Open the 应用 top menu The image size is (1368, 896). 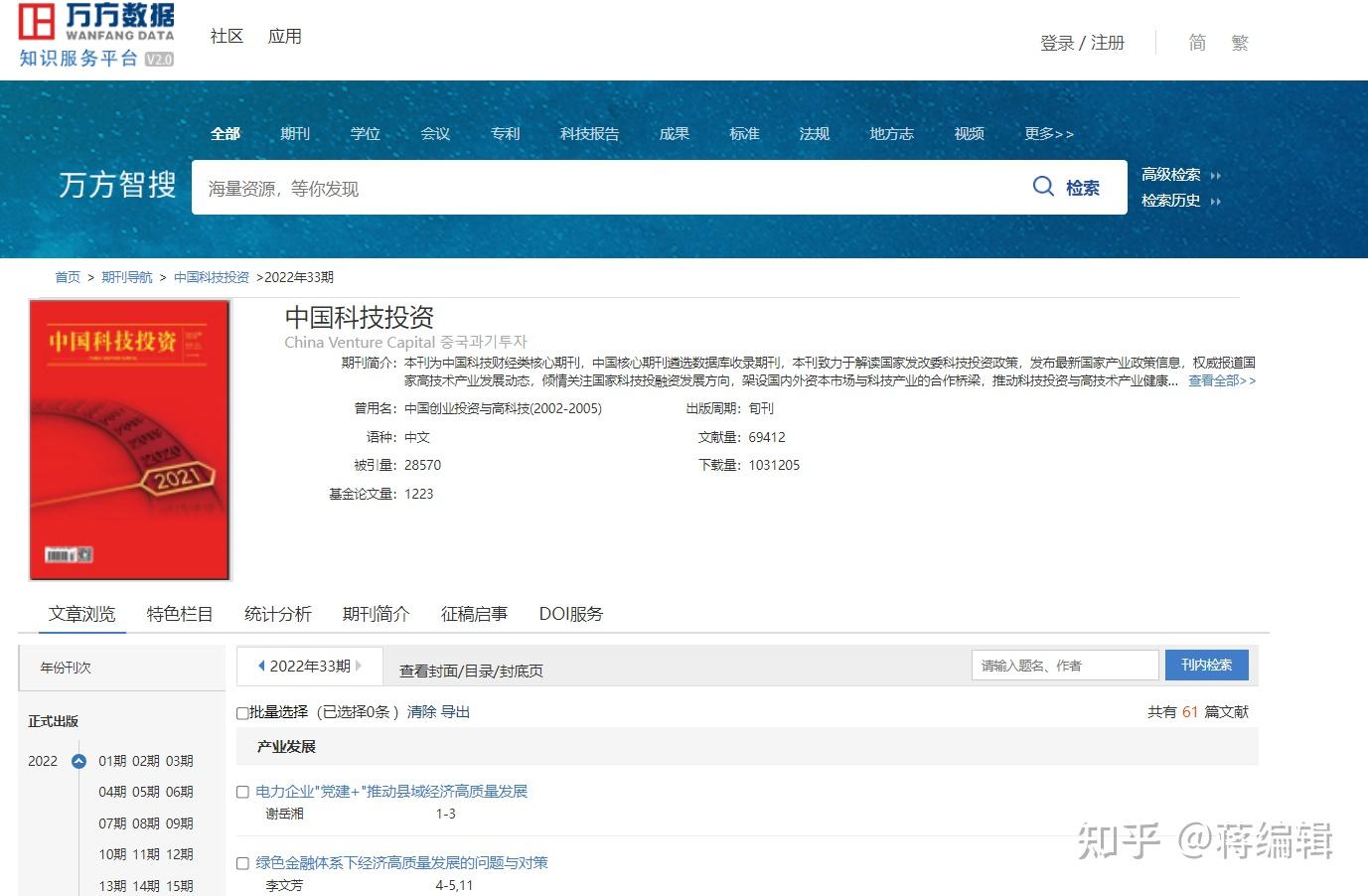tap(284, 36)
